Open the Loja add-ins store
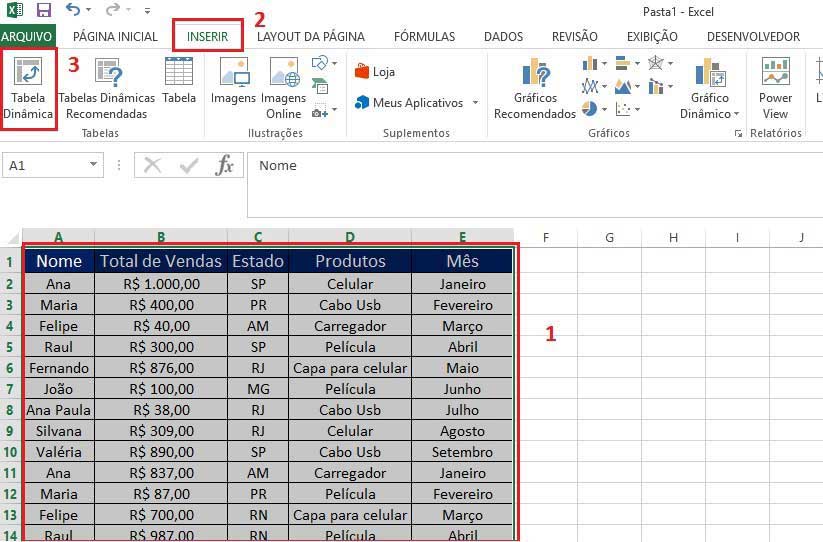Screen dimensions: 823x542 point(374,72)
